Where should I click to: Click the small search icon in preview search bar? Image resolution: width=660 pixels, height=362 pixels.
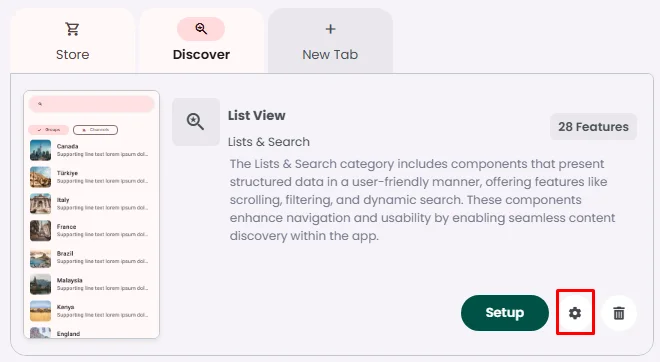(x=40, y=104)
